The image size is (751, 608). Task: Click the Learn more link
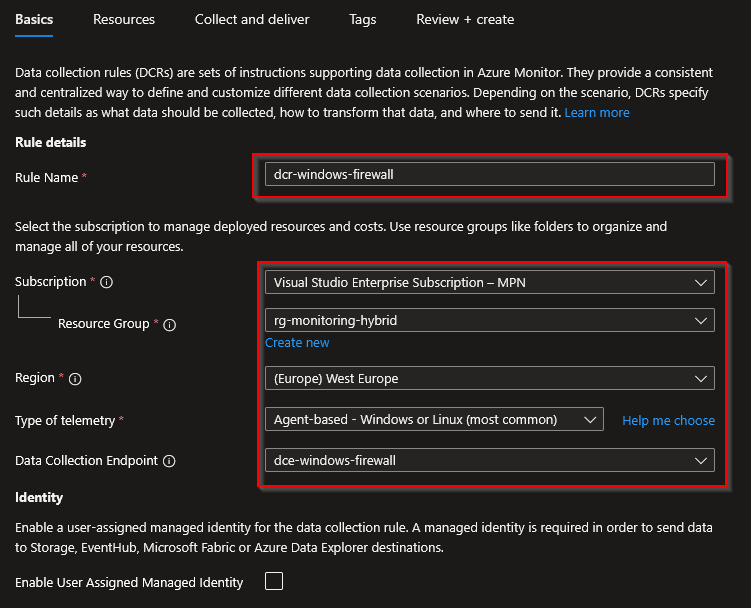point(597,113)
